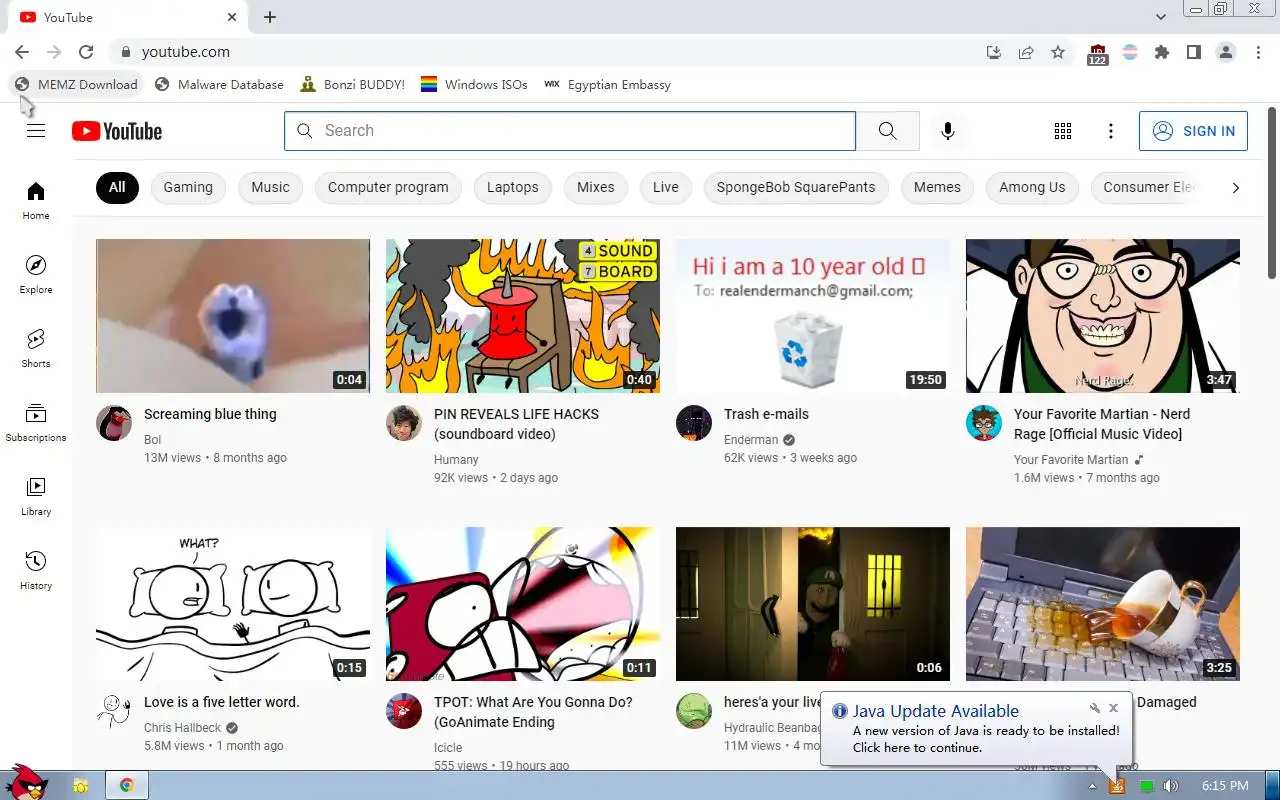1280x800 pixels.
Task: Open Explore in sidebar
Action: [36, 274]
